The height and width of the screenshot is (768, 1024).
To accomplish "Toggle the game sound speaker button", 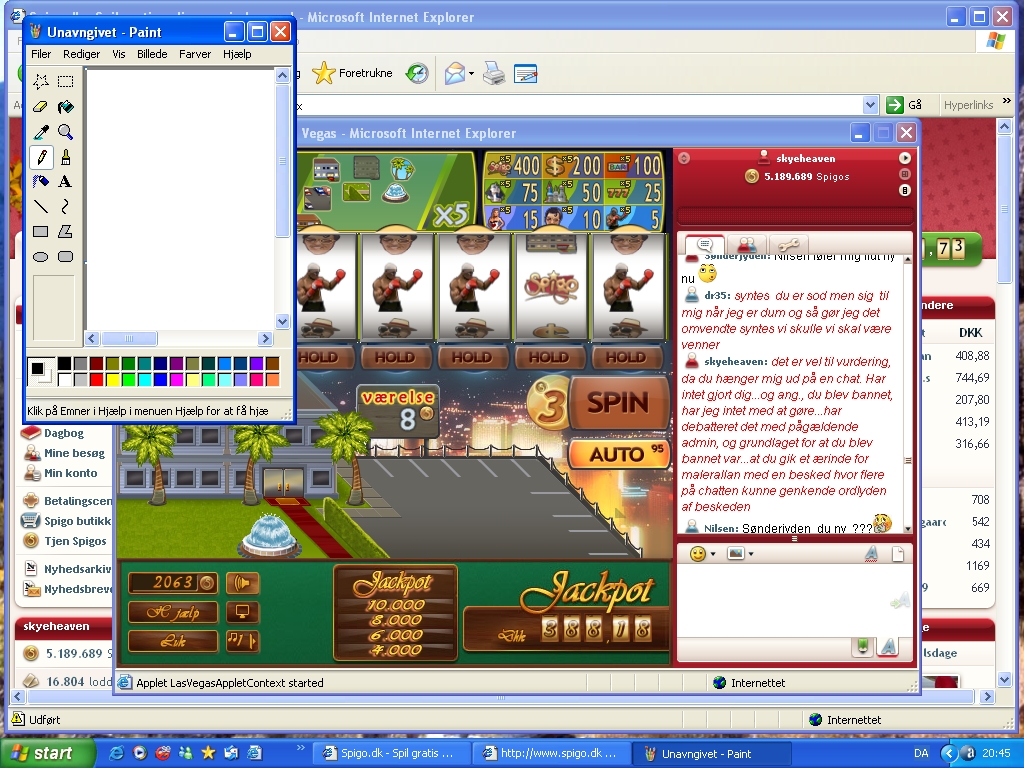I will tap(242, 583).
